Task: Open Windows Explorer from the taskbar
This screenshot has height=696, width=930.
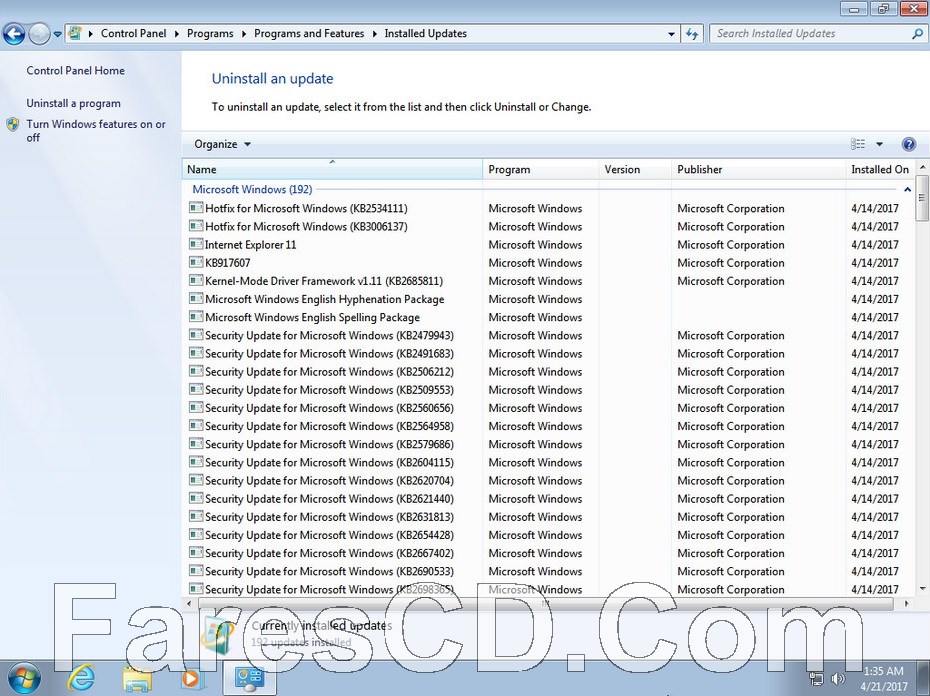Action: pyautogui.click(x=137, y=678)
